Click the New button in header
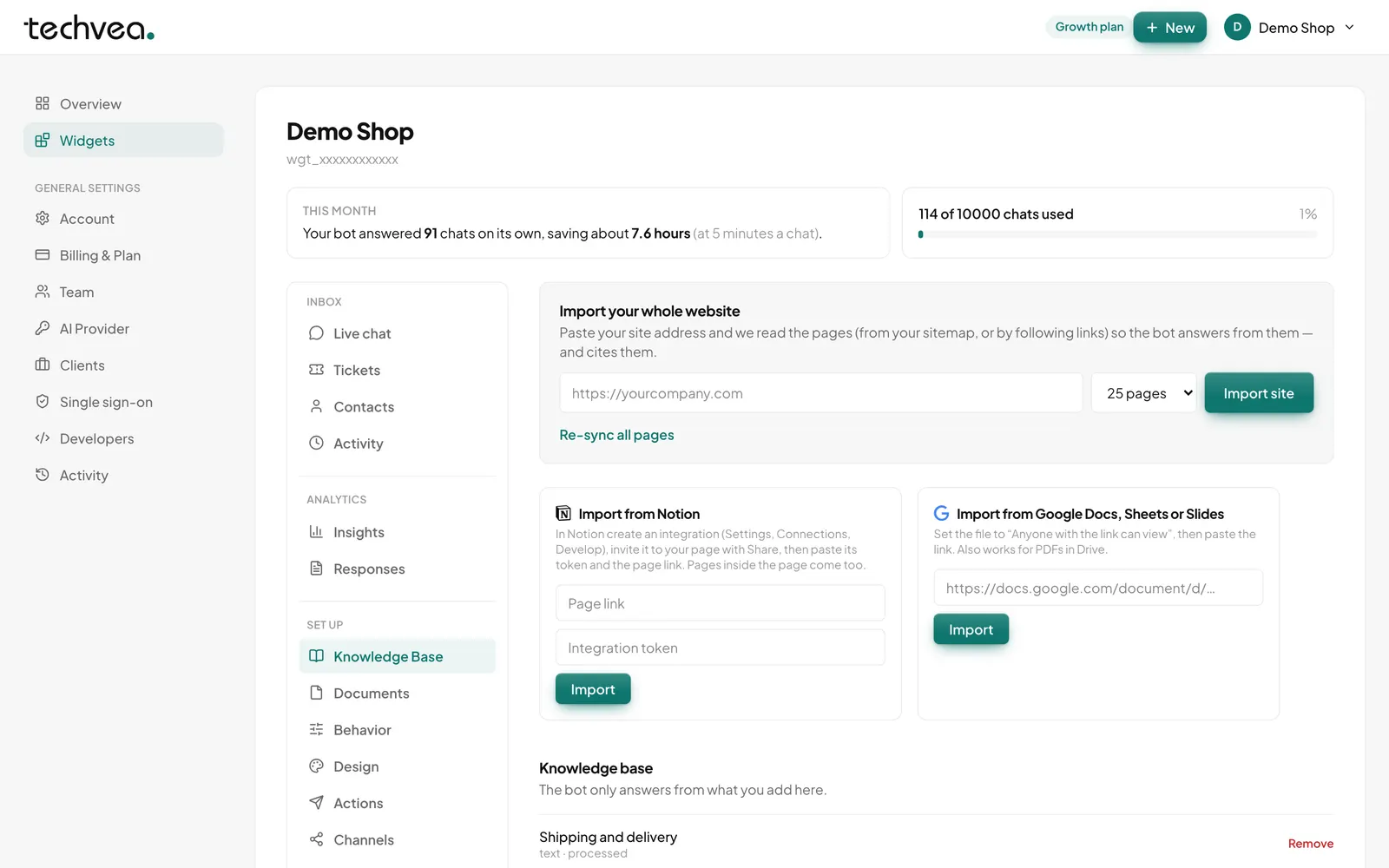 pos(1169,28)
